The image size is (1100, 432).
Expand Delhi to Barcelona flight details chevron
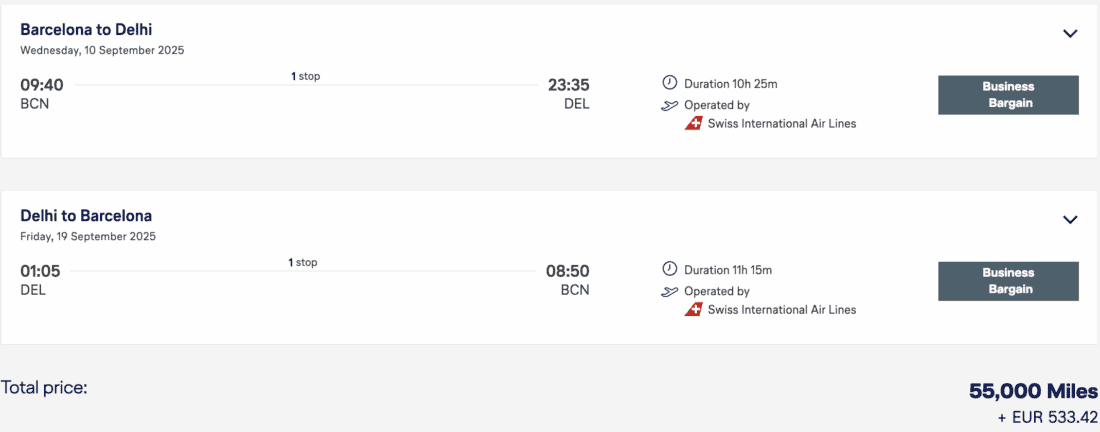[1070, 219]
